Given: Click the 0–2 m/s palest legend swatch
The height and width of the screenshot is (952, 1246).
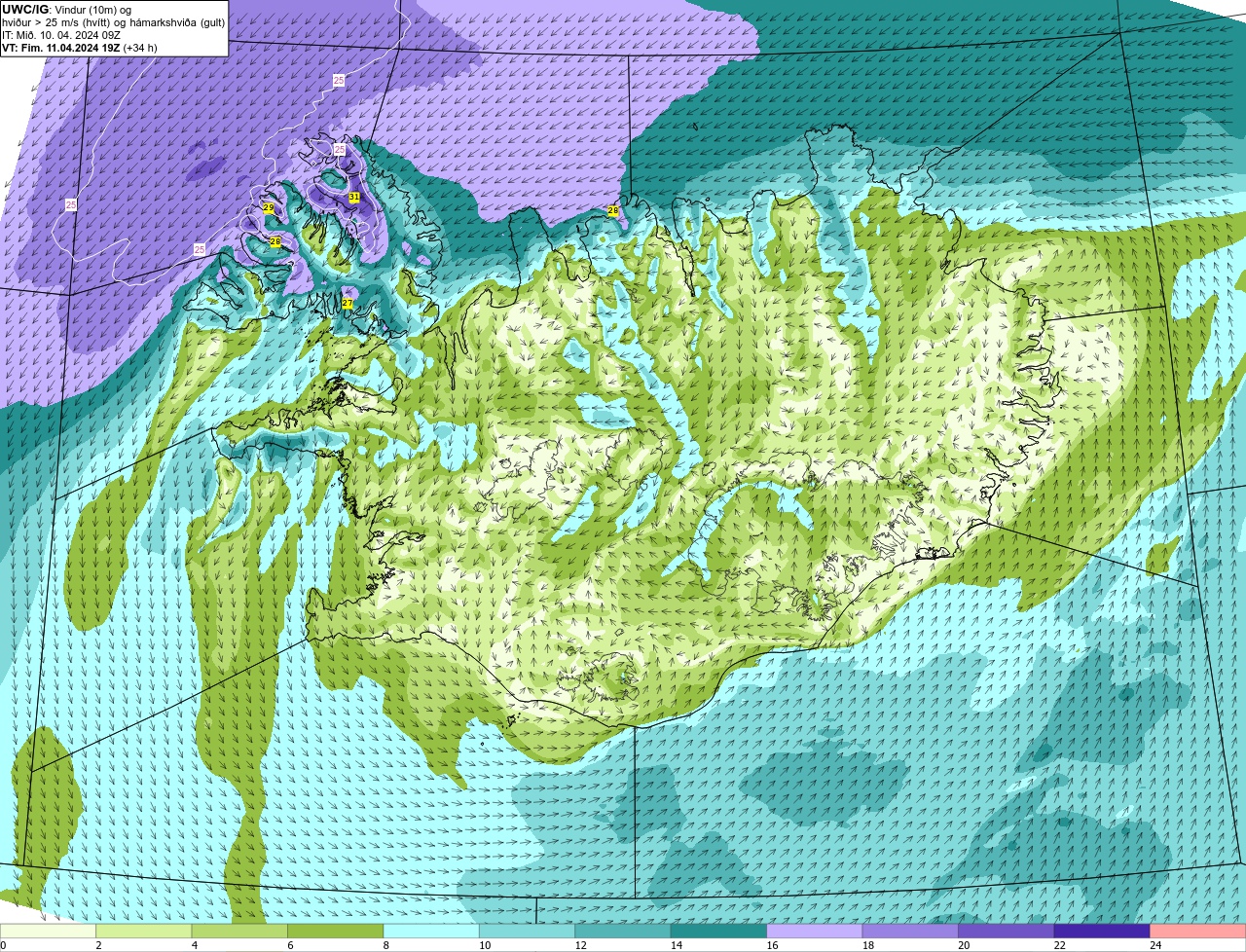Looking at the screenshot, I should coord(48,931).
